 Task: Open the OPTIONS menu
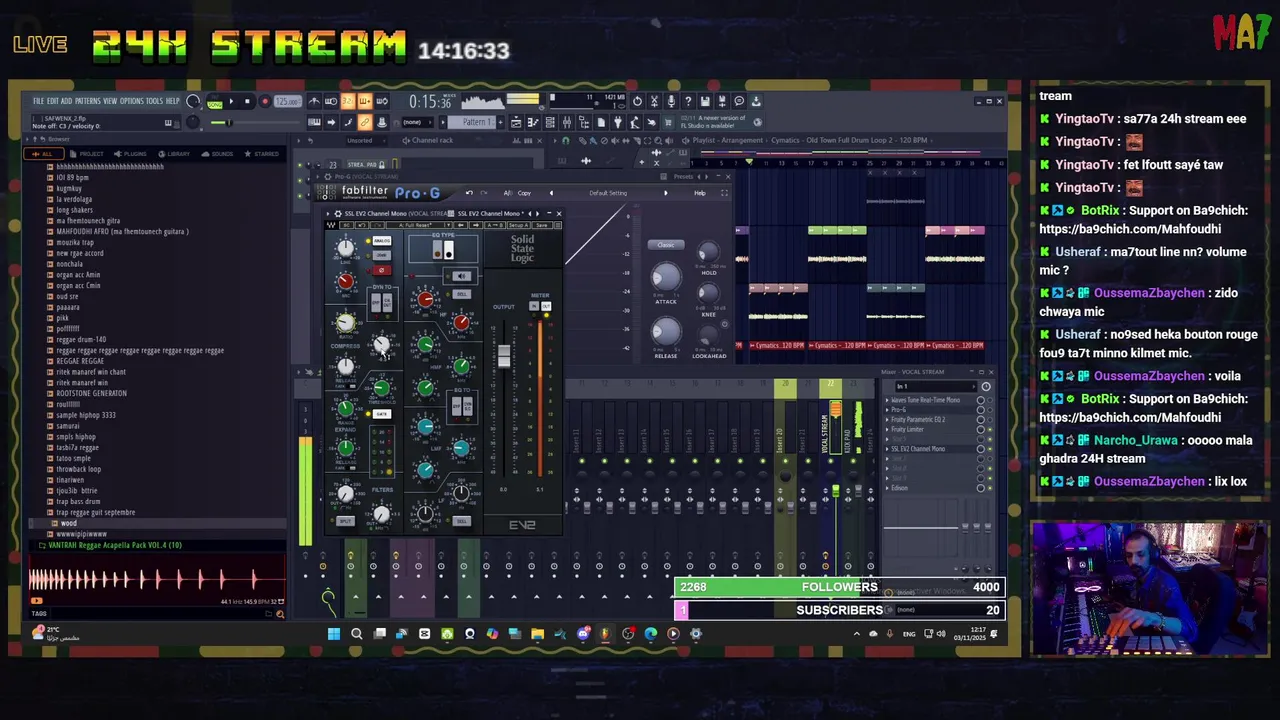[132, 101]
